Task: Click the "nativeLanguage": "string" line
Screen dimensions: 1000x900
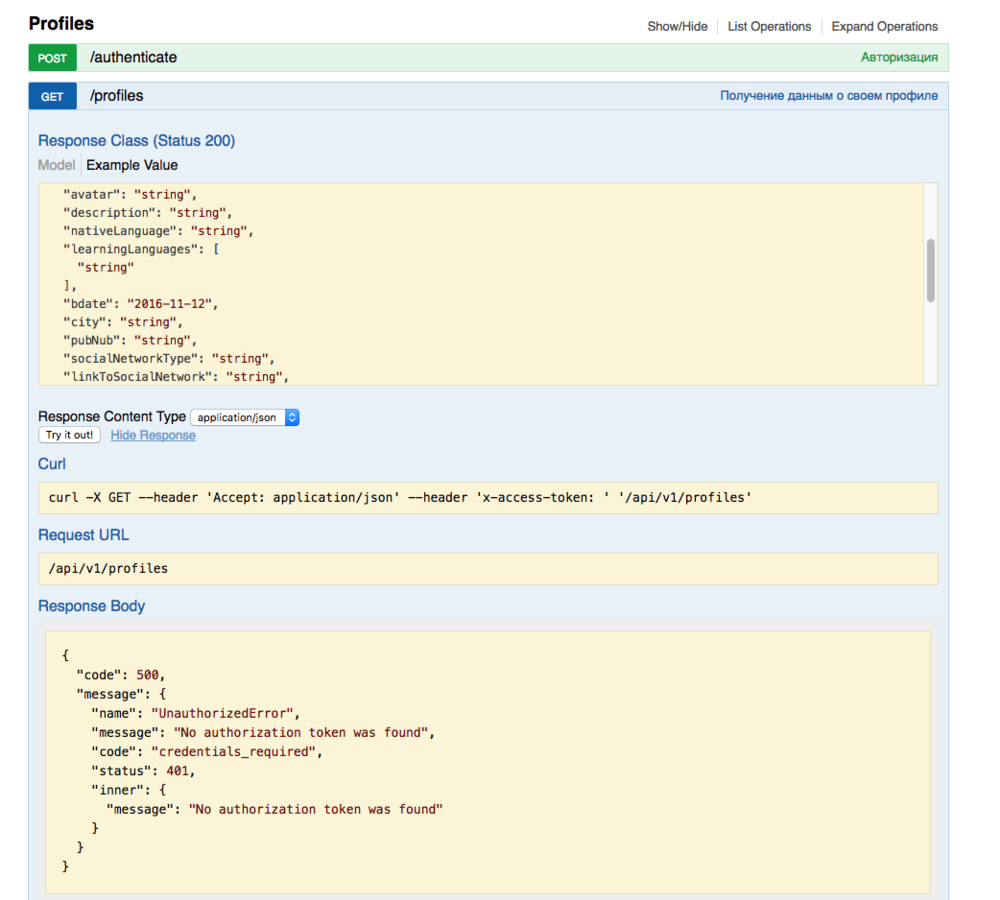Action: coord(158,231)
